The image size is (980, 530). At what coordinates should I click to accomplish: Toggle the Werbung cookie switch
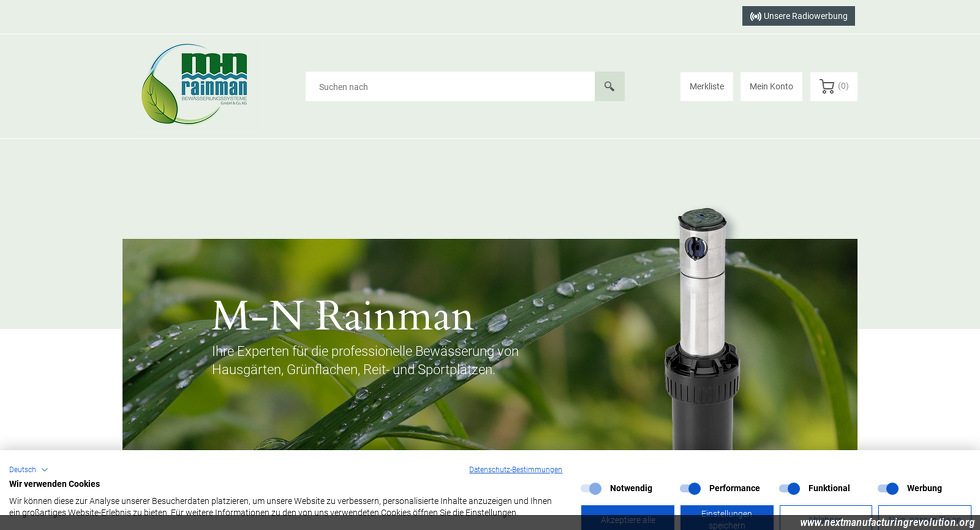point(888,488)
